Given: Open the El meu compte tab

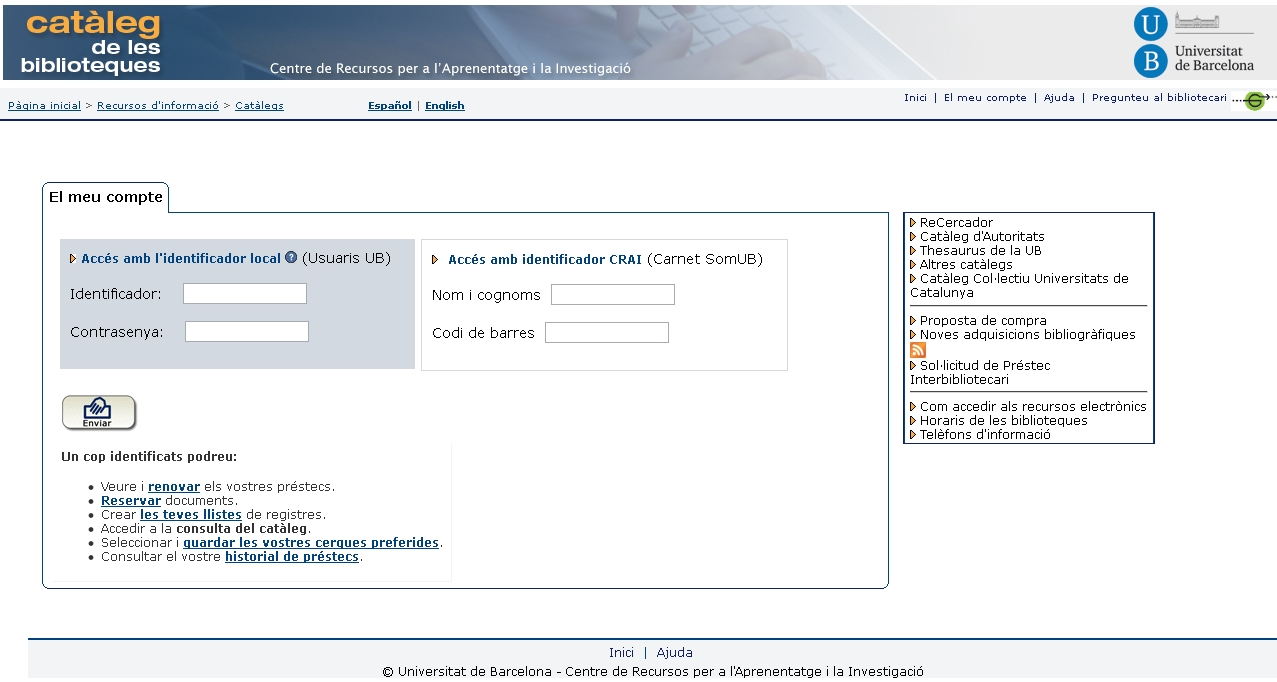Looking at the screenshot, I should pos(106,197).
